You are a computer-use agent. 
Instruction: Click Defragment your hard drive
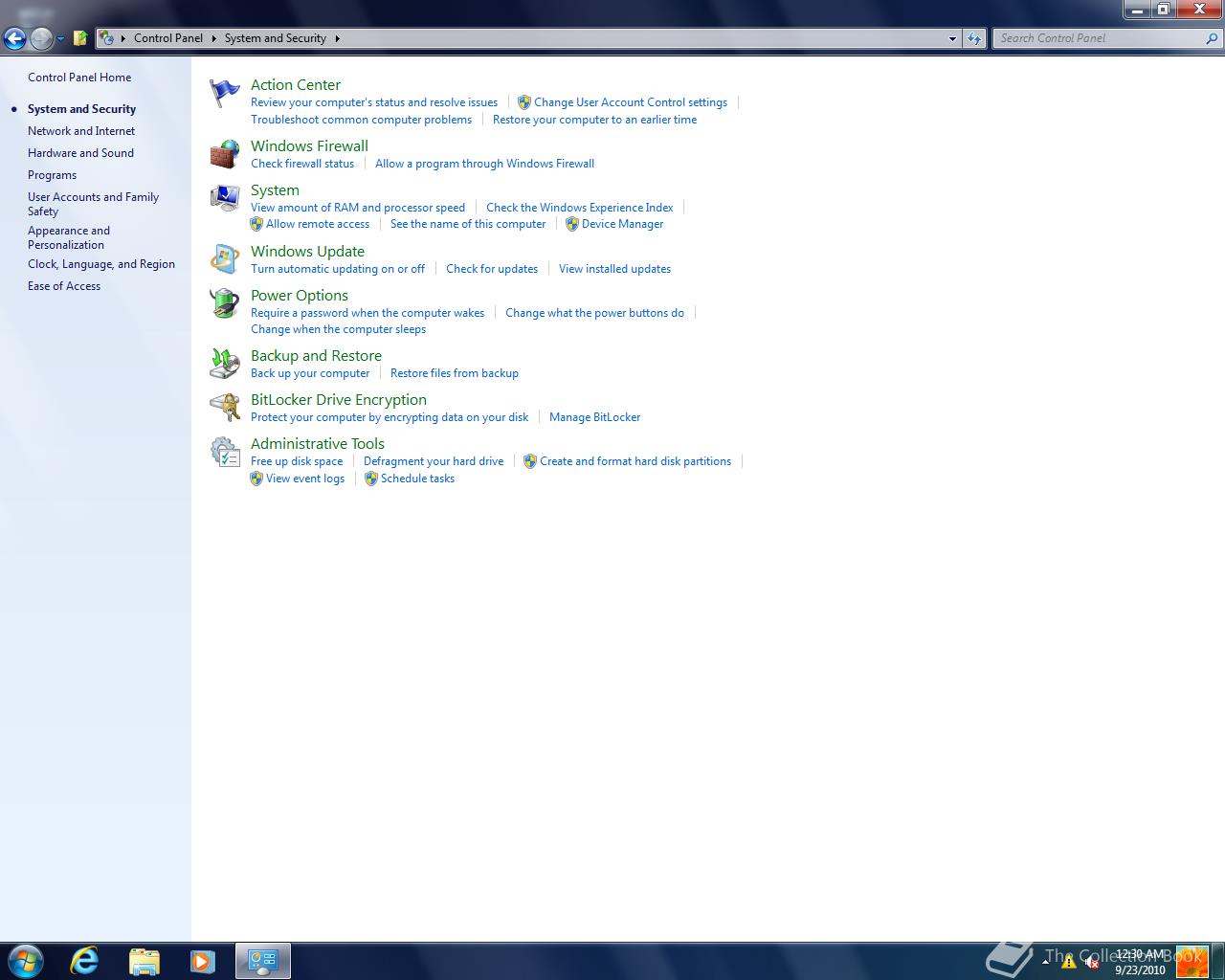pos(434,461)
